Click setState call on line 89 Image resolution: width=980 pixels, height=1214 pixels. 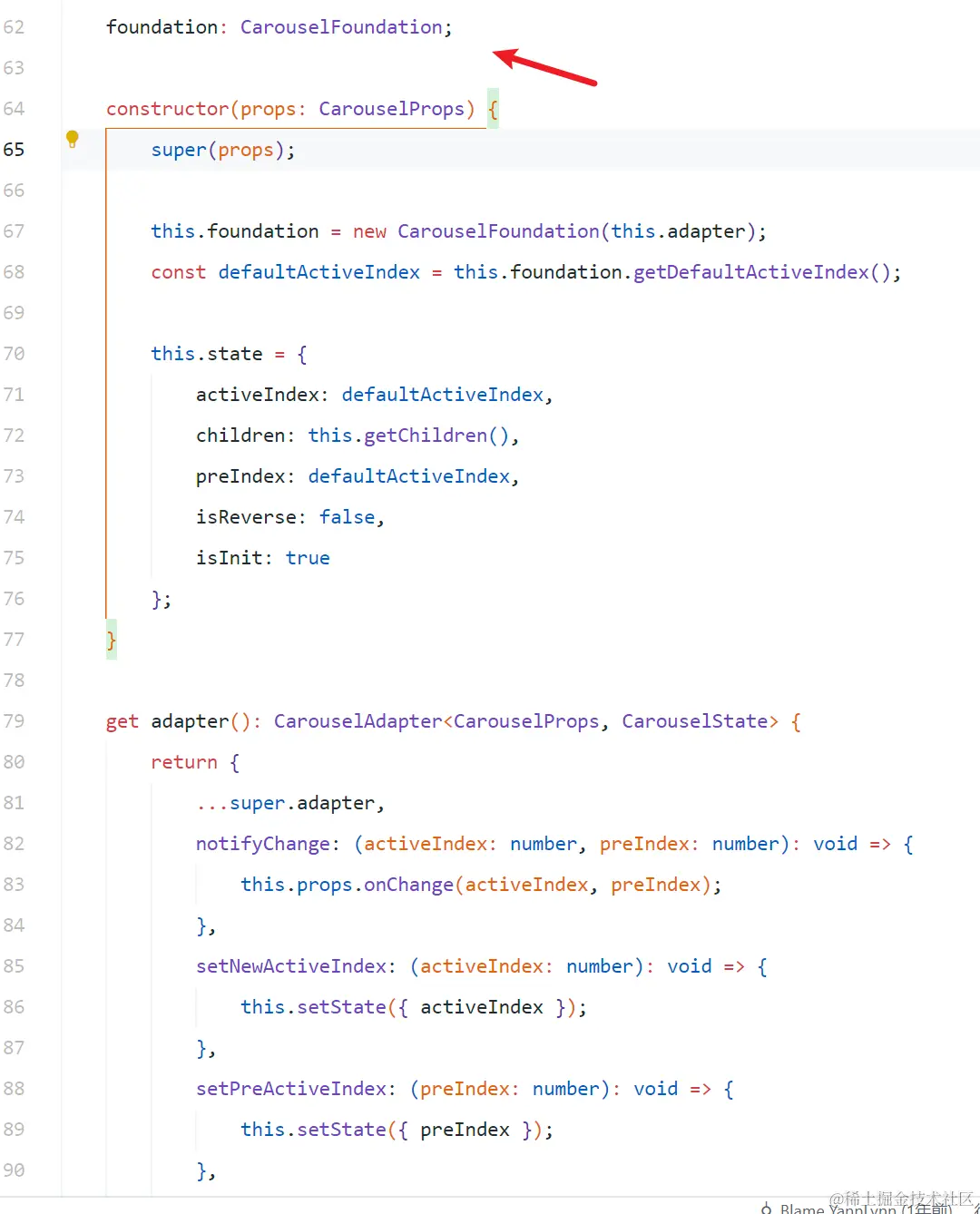pos(341,1130)
